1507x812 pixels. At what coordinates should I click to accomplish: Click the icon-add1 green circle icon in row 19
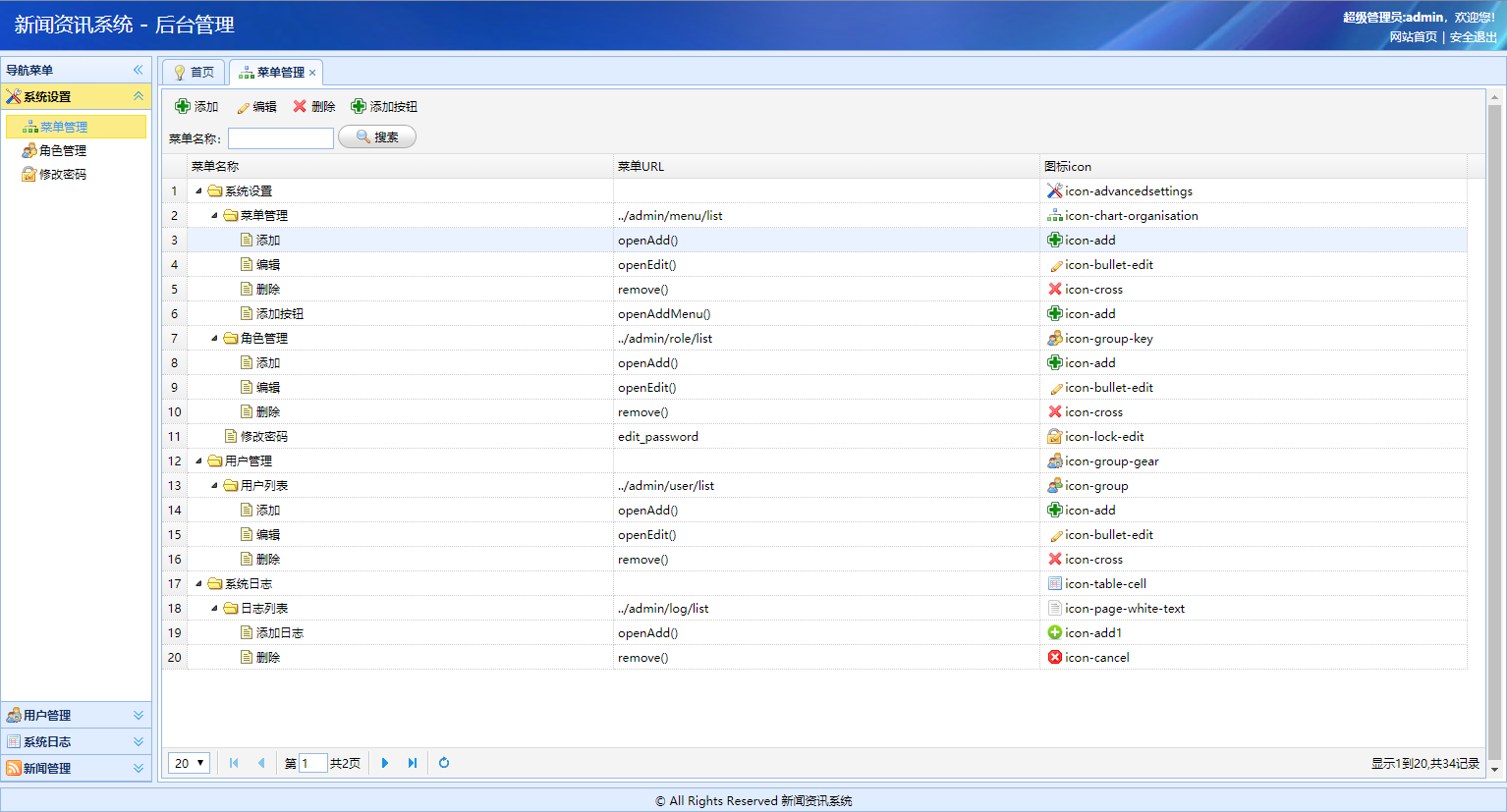click(1055, 632)
